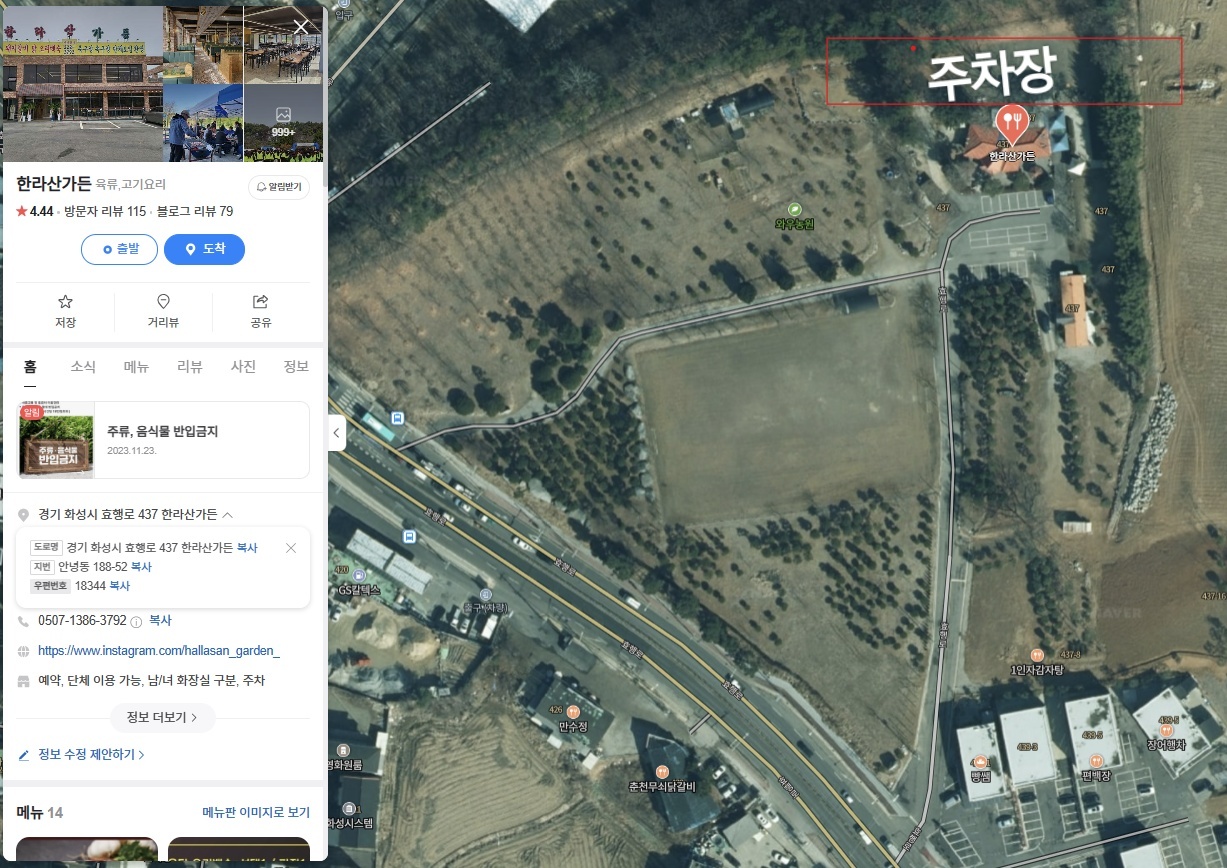The width and height of the screenshot is (1227, 868).
Task: Switch to the 메뉴 tab
Action: click(x=136, y=367)
